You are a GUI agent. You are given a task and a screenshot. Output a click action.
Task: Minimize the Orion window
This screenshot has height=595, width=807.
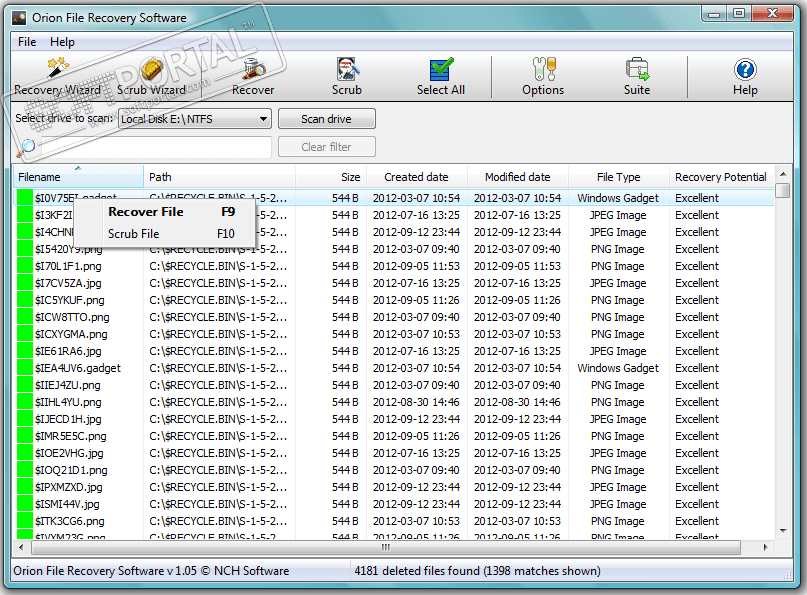click(713, 14)
